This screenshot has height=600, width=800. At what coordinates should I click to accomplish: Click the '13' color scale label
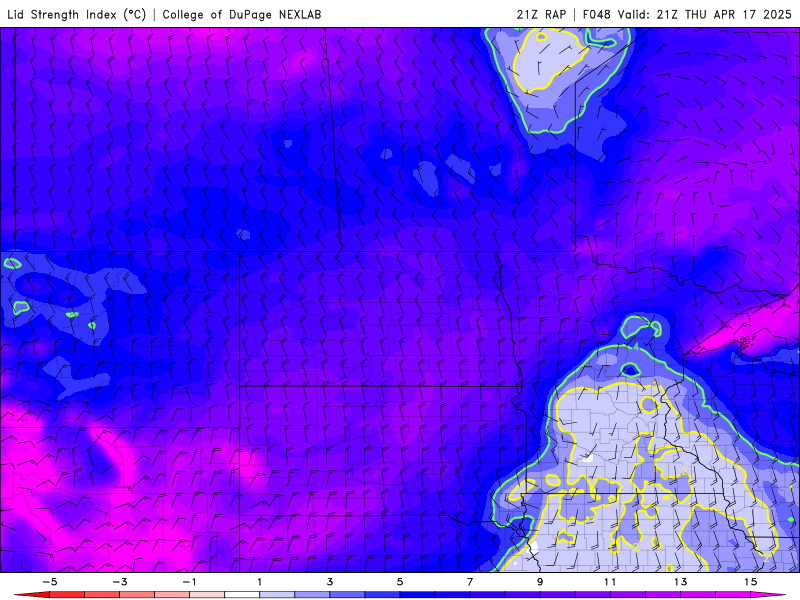(680, 582)
